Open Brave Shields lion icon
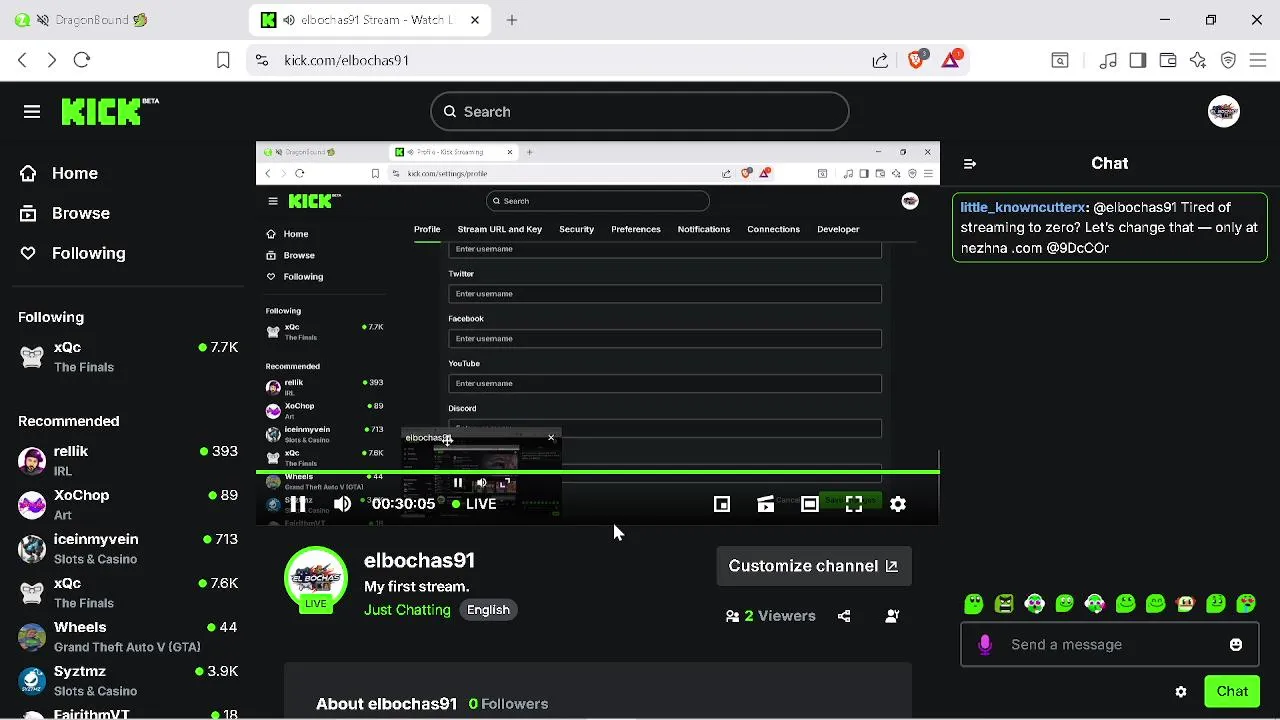This screenshot has height=720, width=1280. click(916, 60)
